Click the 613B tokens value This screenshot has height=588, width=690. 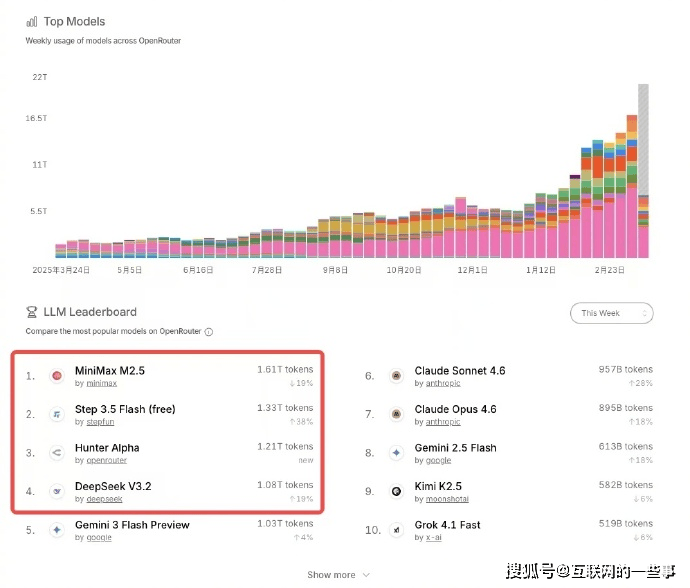626,446
